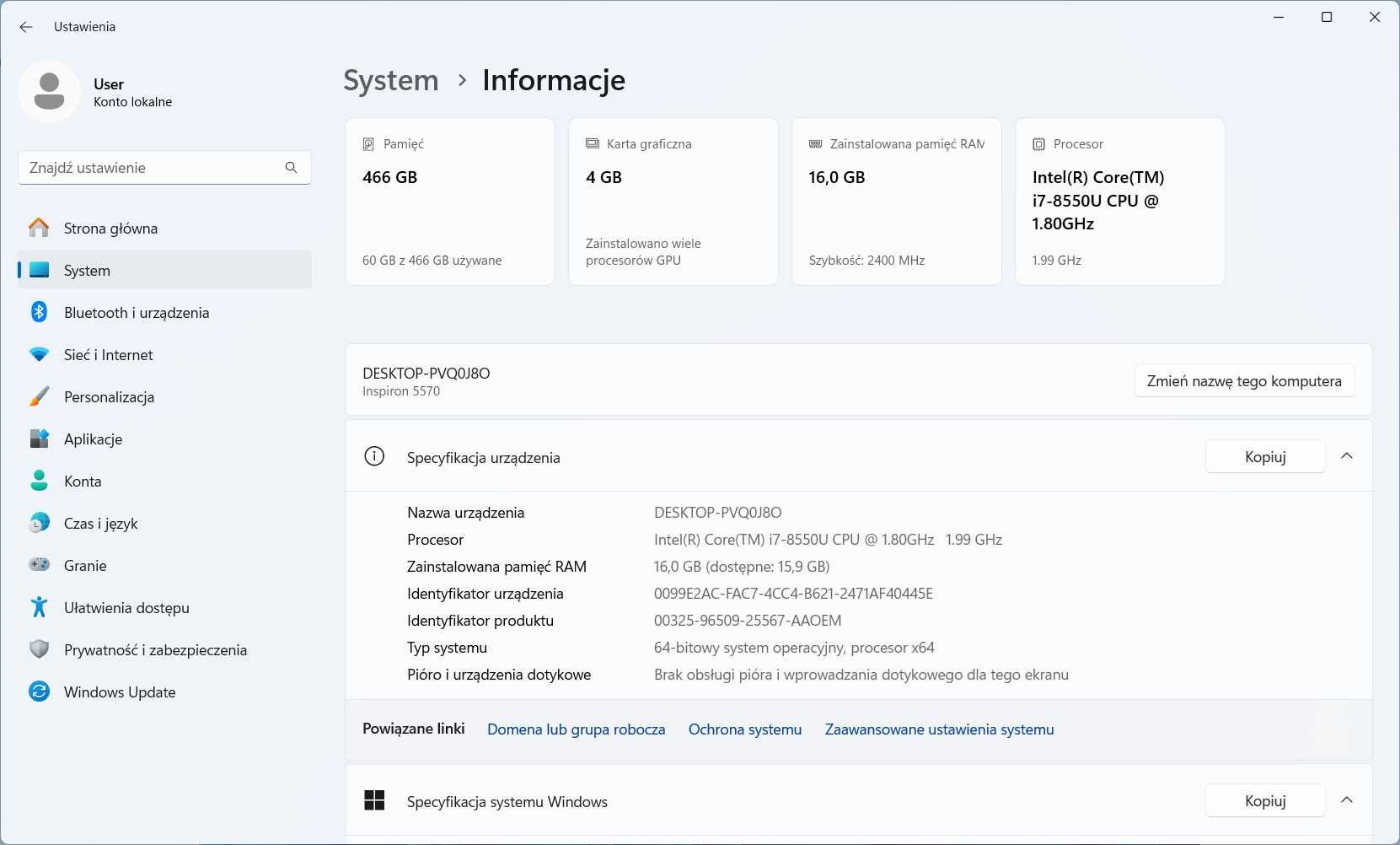The image size is (1400, 845).
Task: Click the Konta person icon
Action: pyautogui.click(x=39, y=481)
